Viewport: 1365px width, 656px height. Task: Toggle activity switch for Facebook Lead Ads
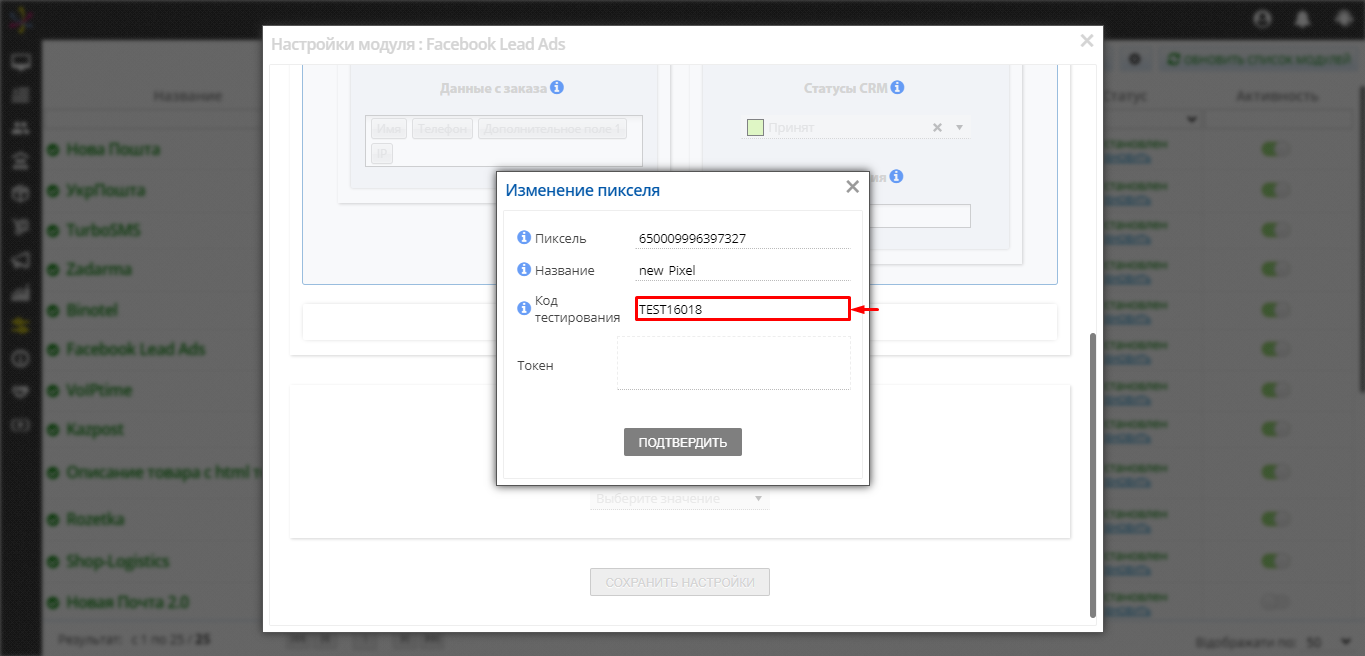click(x=1275, y=350)
